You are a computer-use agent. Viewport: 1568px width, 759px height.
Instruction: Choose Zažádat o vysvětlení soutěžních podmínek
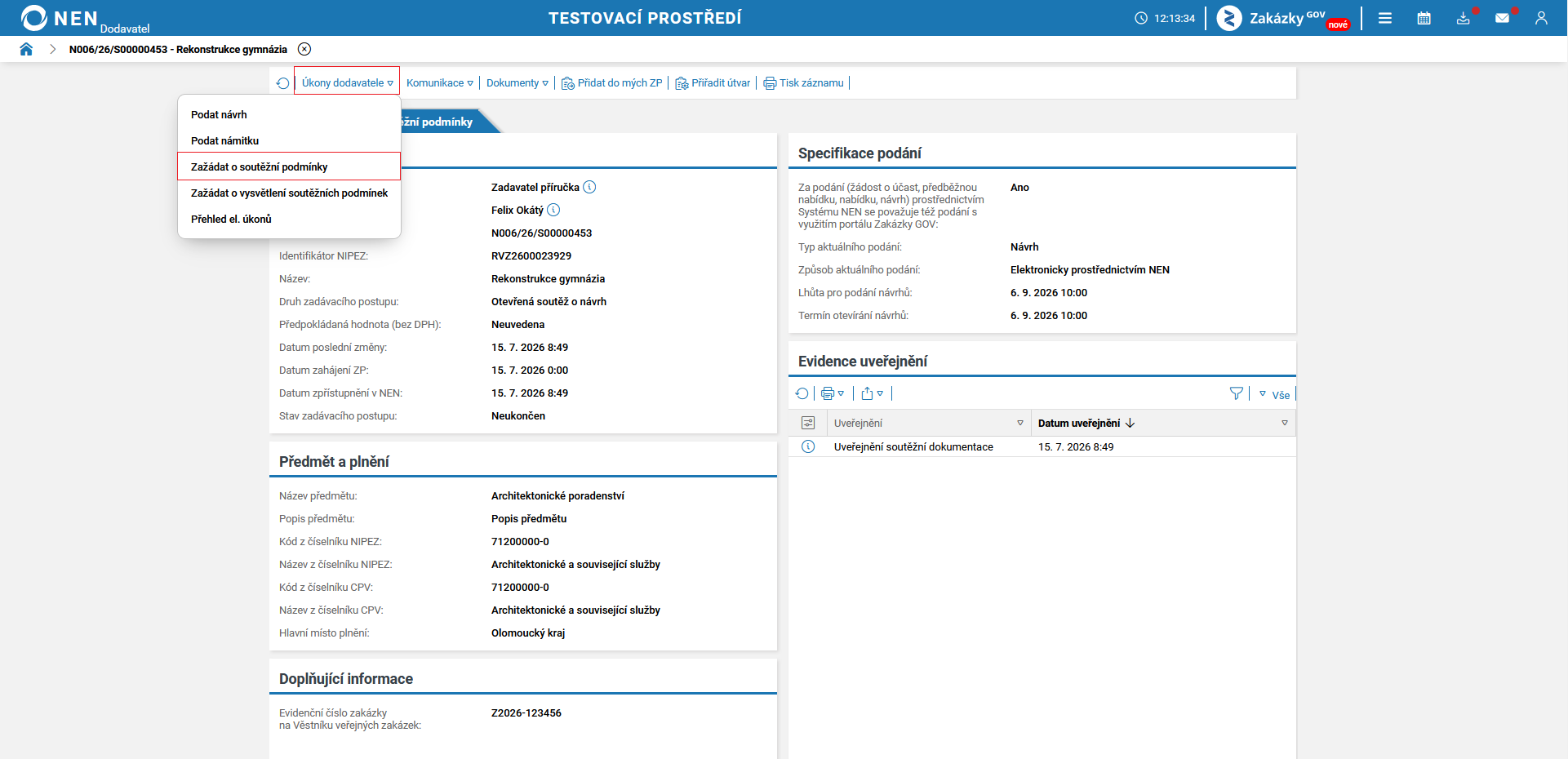(x=289, y=193)
